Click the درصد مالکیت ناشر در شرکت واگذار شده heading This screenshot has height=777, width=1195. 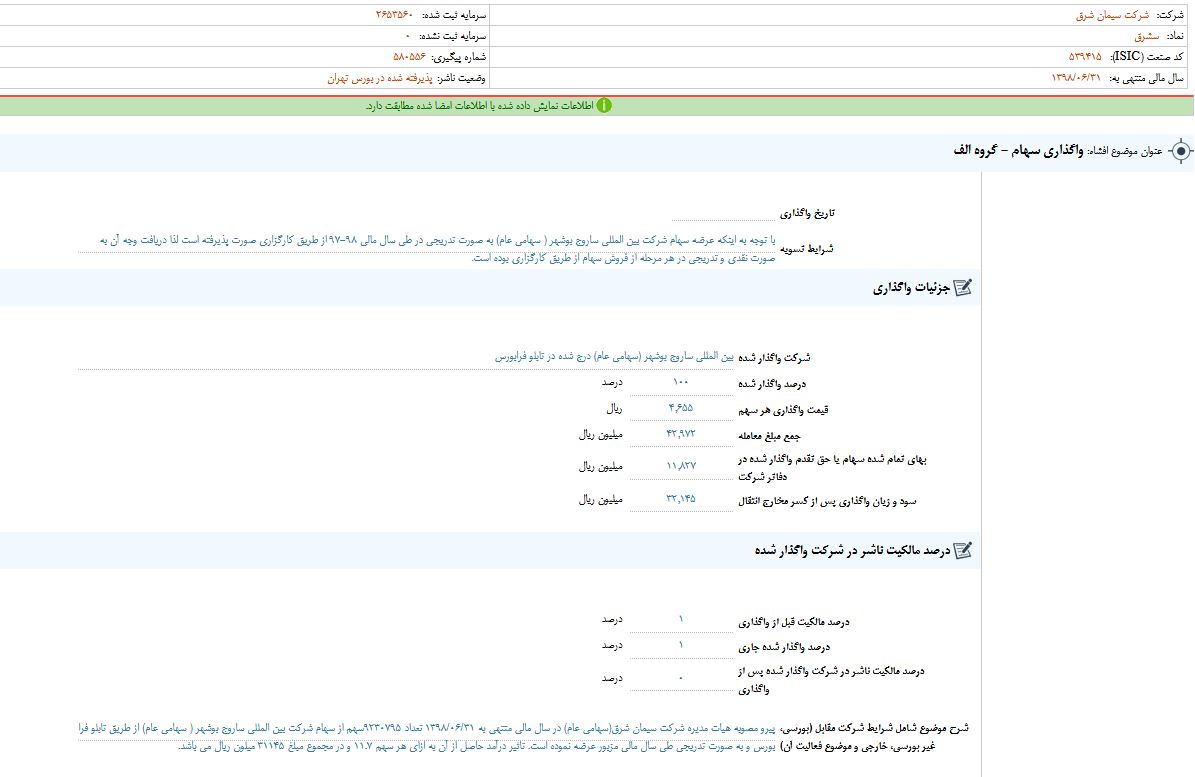(853, 551)
